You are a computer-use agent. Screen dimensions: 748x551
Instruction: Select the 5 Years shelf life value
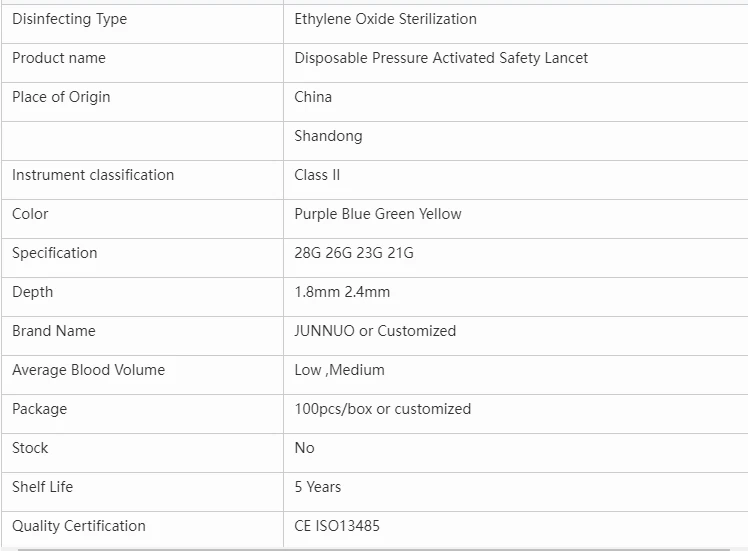pos(318,487)
